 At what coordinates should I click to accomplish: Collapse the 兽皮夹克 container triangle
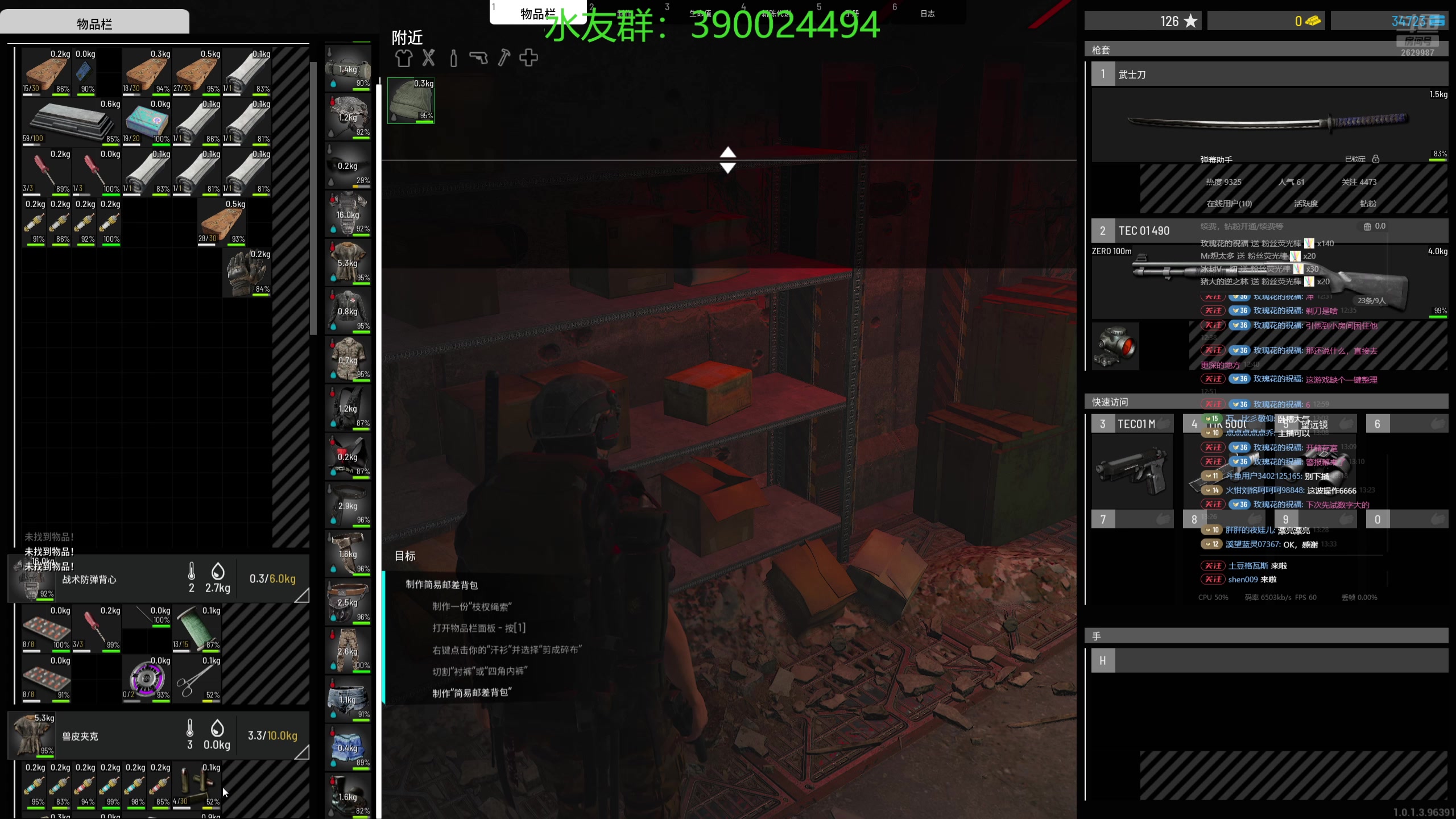(x=302, y=752)
